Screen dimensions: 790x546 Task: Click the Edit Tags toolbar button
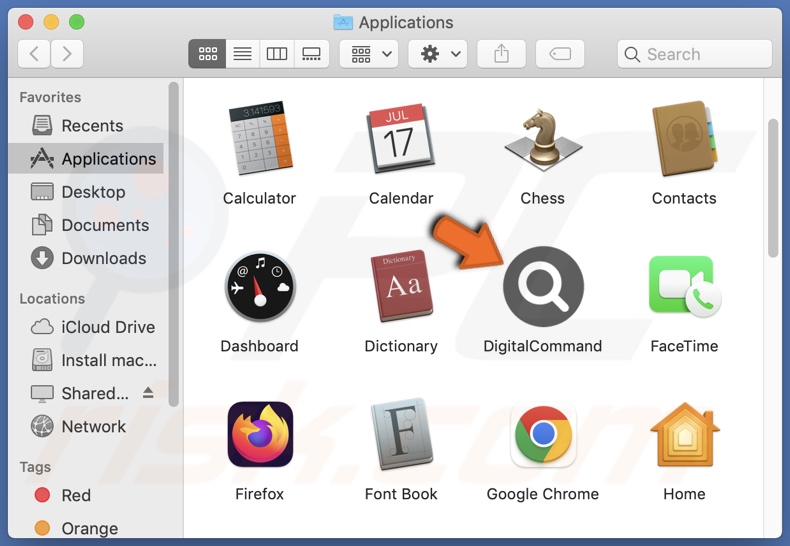560,54
